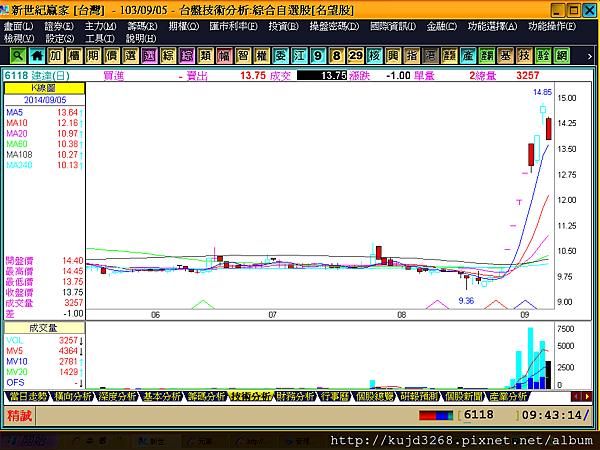This screenshot has width=600, height=450.
Task: Open the 投資(B) menu
Action: (283, 26)
